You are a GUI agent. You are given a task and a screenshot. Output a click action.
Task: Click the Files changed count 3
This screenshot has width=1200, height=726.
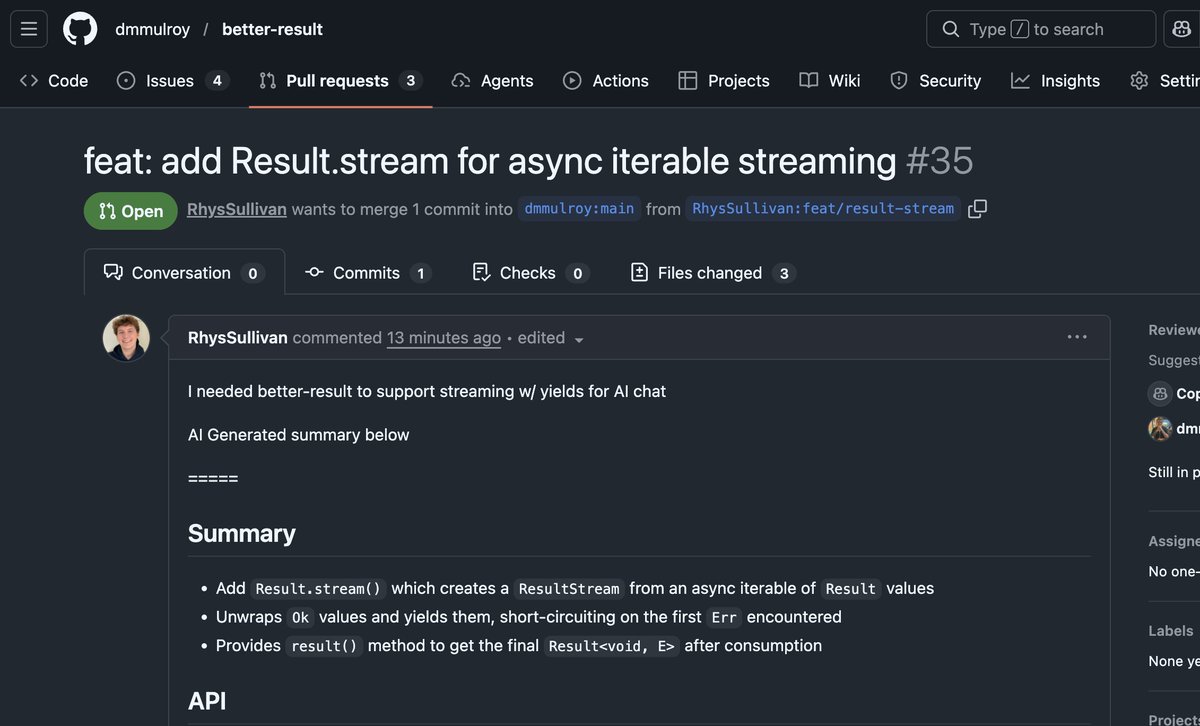point(784,273)
